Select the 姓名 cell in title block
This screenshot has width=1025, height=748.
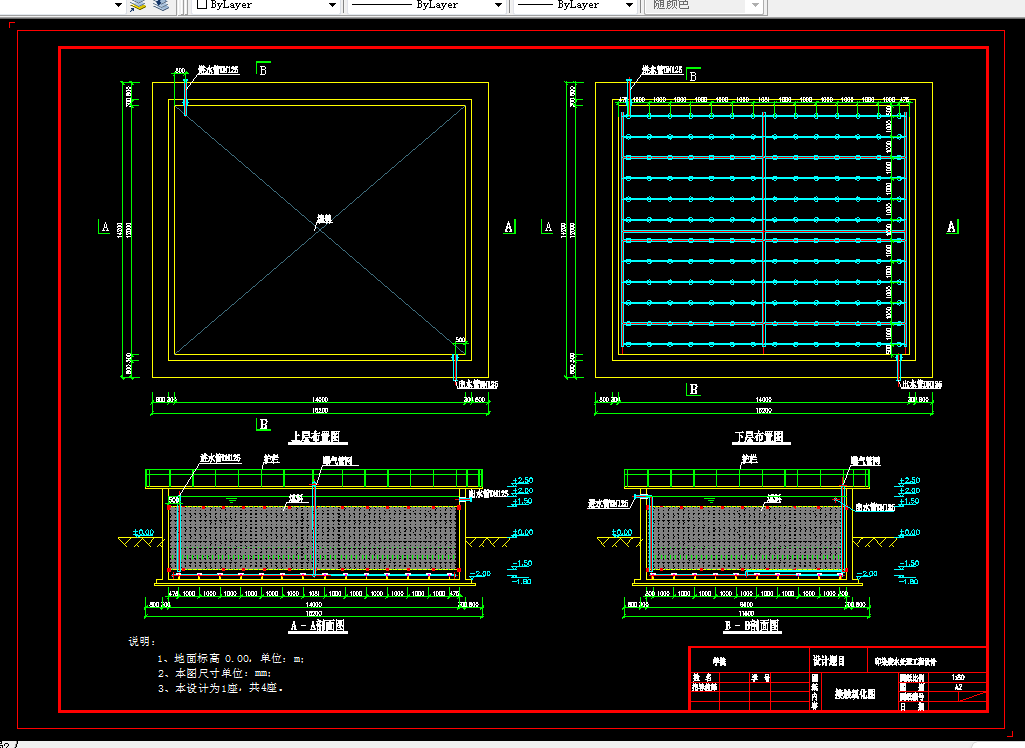click(703, 678)
